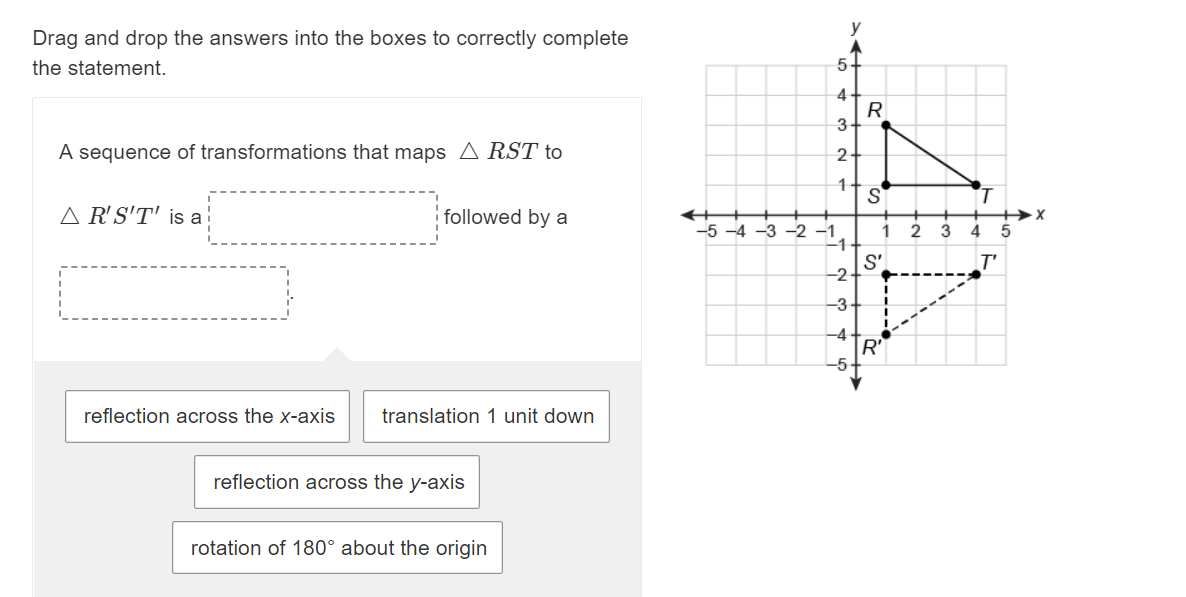Screen dimensions: 1186x597
Task: Click the x-axis label on the grid
Action: pyautogui.click(x=1038, y=213)
